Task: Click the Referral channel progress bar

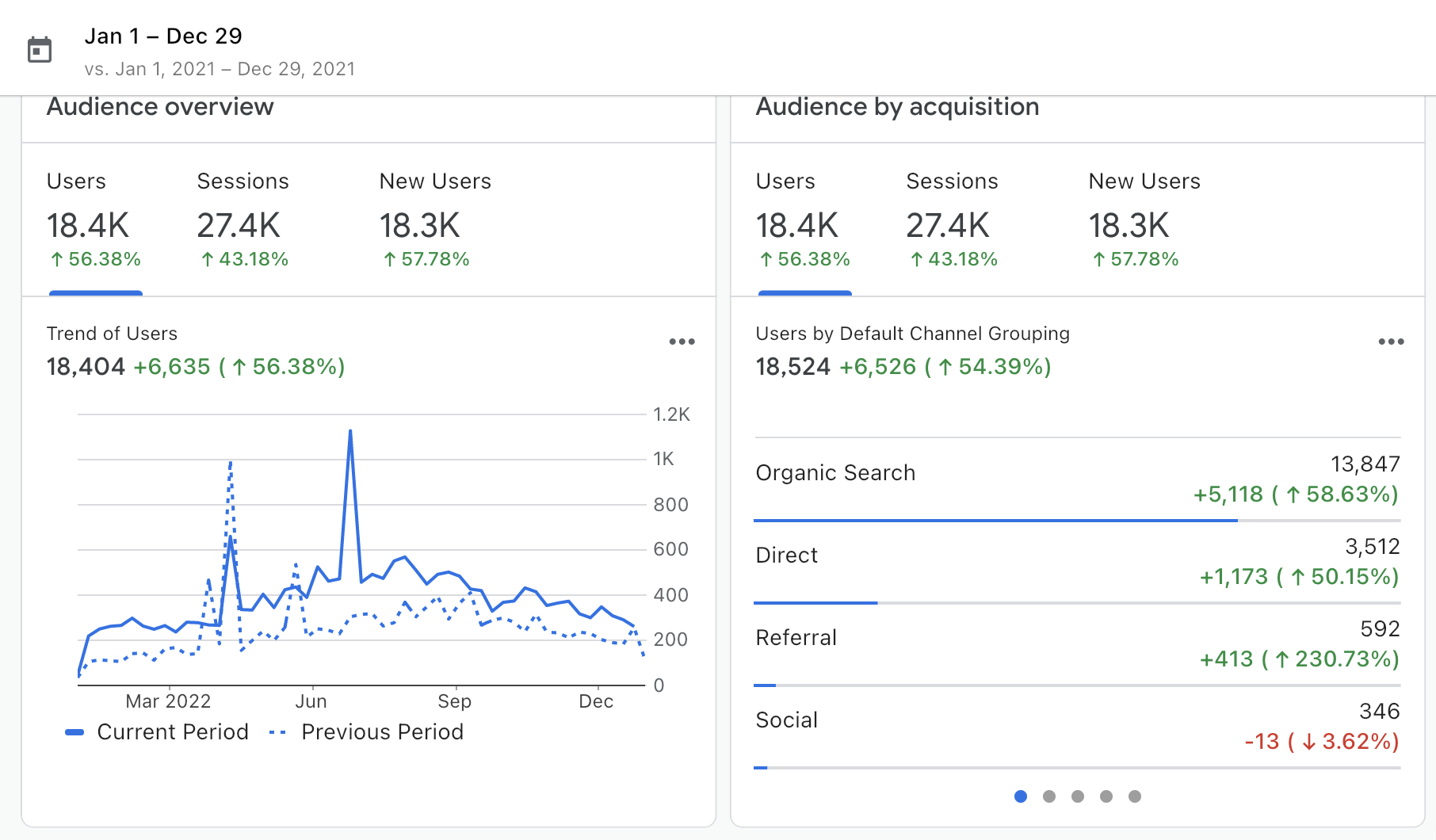Action: (1078, 685)
